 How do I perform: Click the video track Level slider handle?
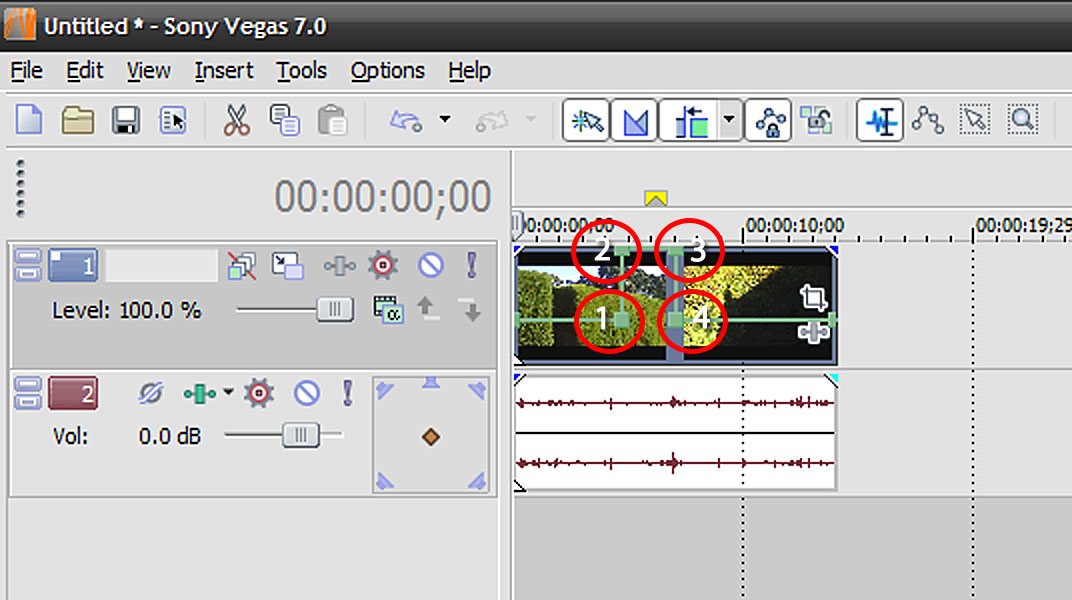tap(335, 310)
